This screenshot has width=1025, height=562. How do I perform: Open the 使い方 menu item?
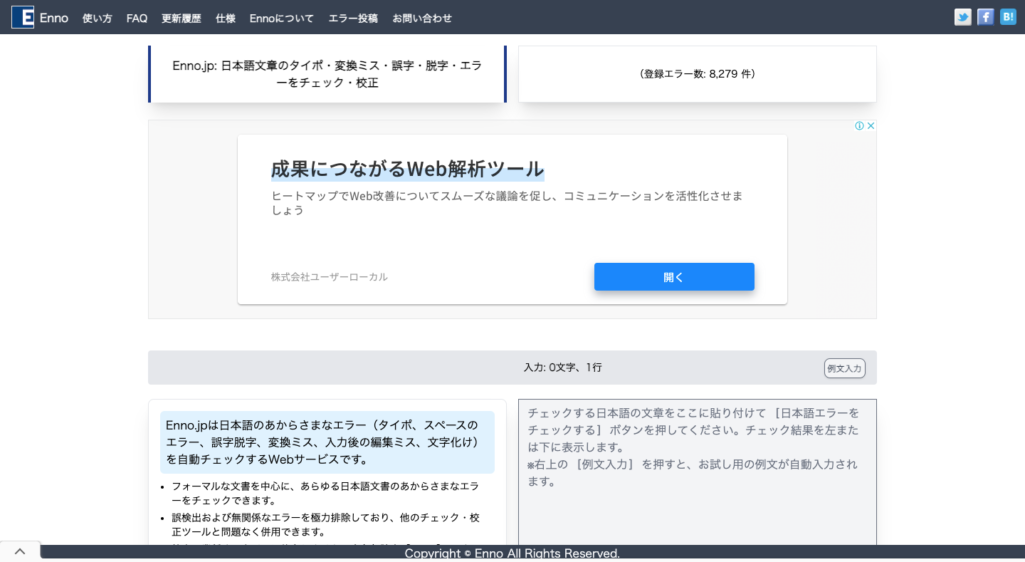coord(97,18)
